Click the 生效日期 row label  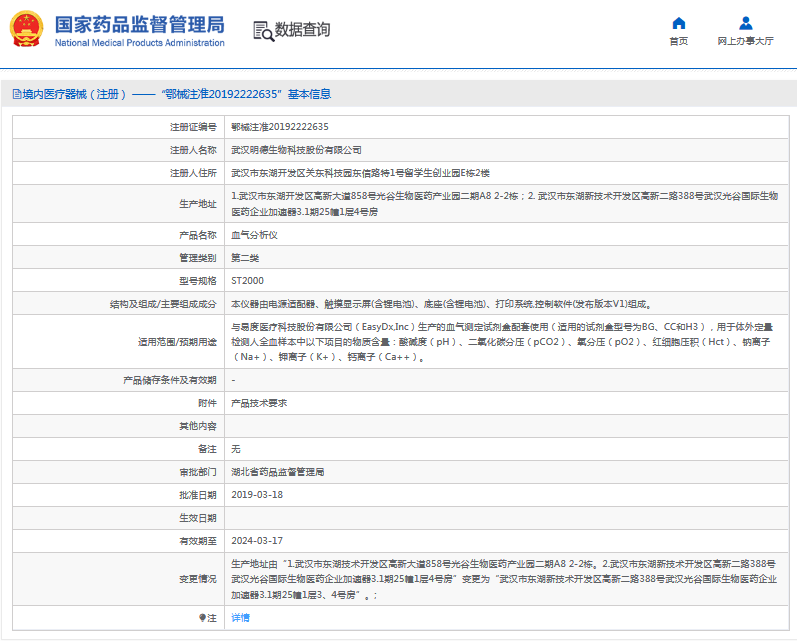pos(198,518)
